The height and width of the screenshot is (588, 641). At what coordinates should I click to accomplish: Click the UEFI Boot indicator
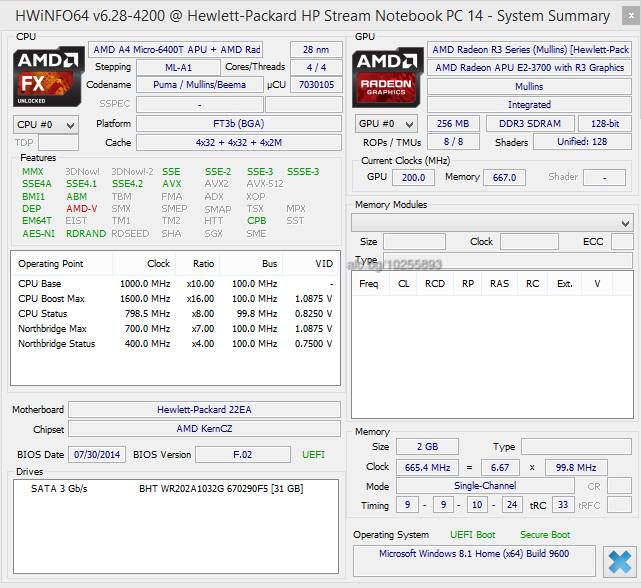point(473,534)
